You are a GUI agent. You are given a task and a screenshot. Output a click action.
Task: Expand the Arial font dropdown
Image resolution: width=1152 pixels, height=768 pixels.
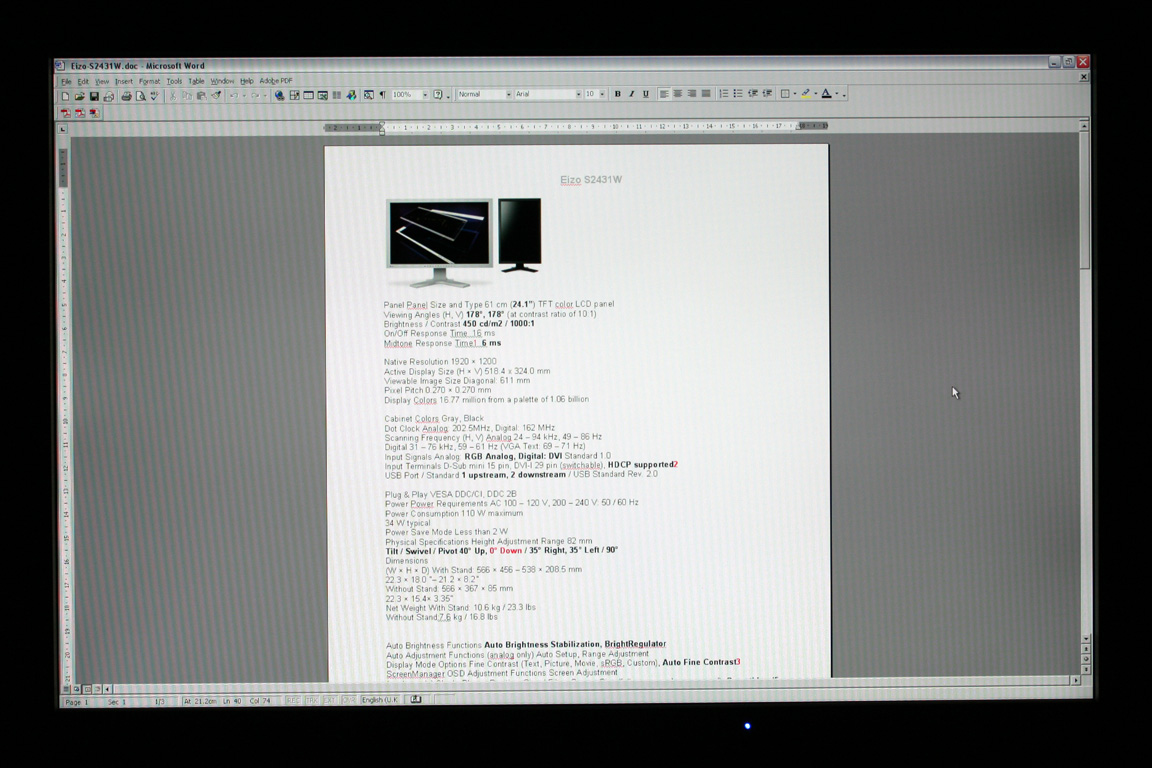click(x=577, y=94)
